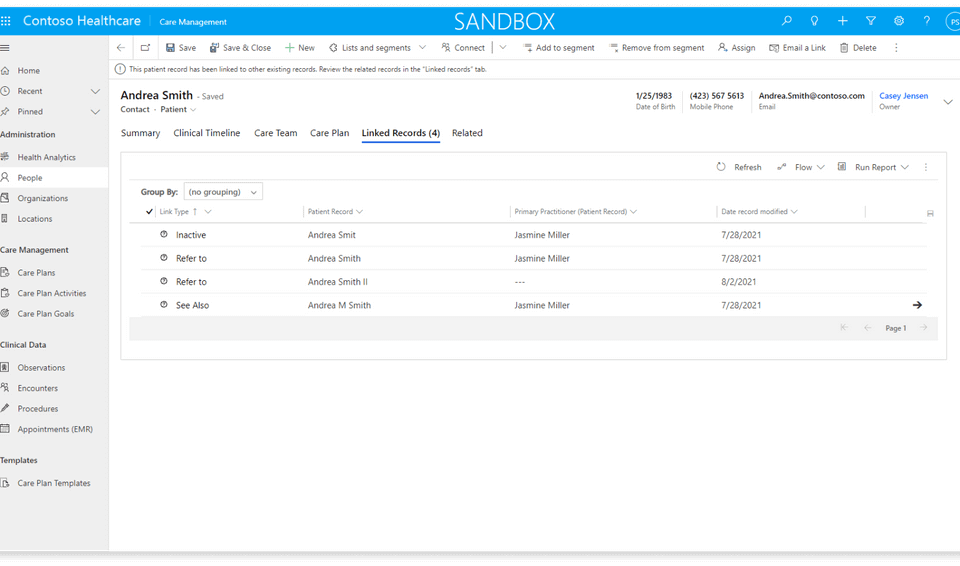
Task: Open the app launcher waffle icon
Action: click(6, 21)
